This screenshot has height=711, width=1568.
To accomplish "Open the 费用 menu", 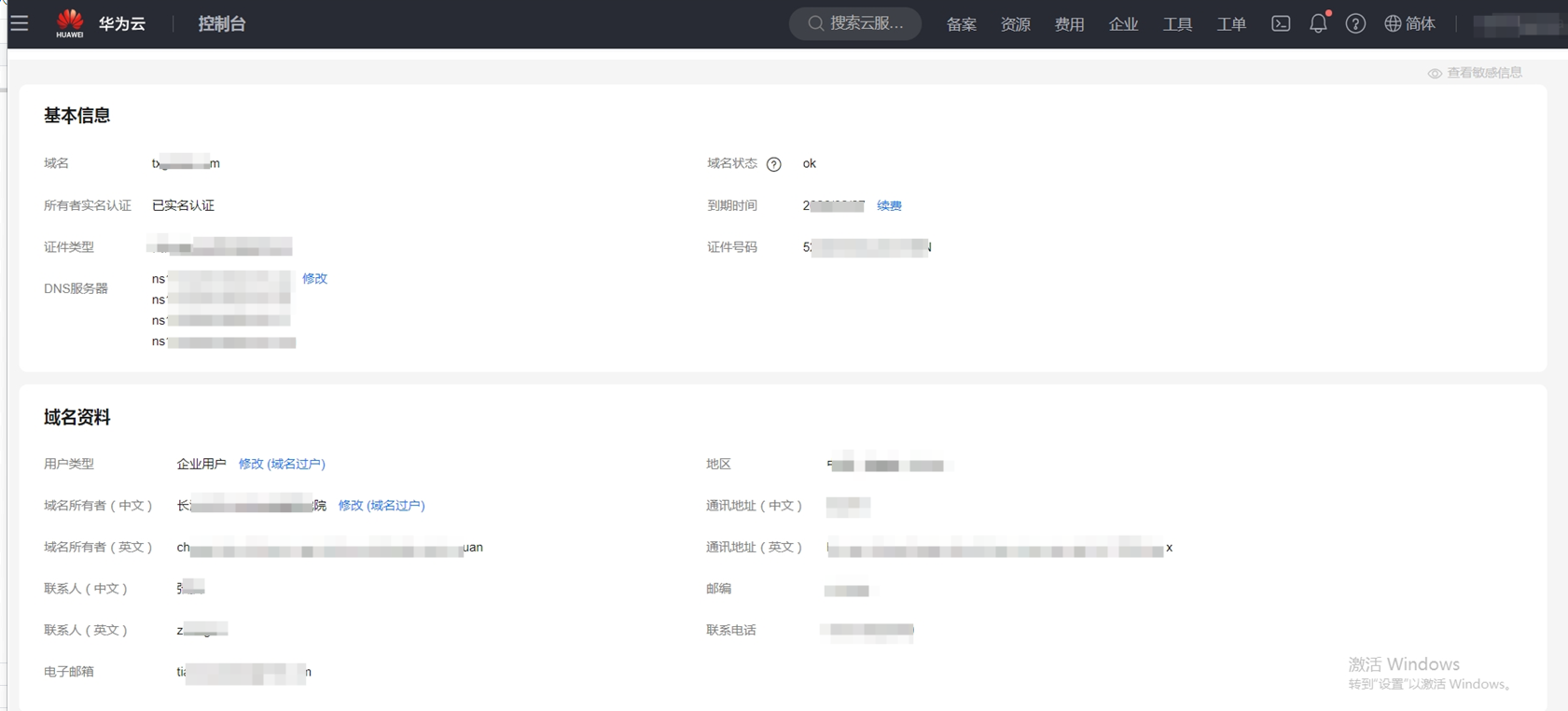I will click(x=1070, y=24).
